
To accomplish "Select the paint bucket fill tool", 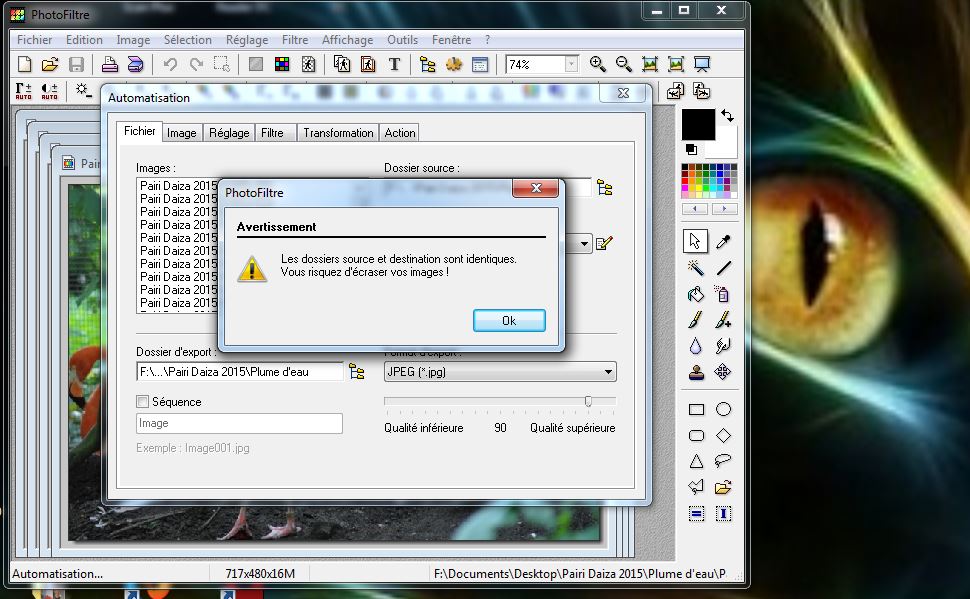I will click(695, 294).
